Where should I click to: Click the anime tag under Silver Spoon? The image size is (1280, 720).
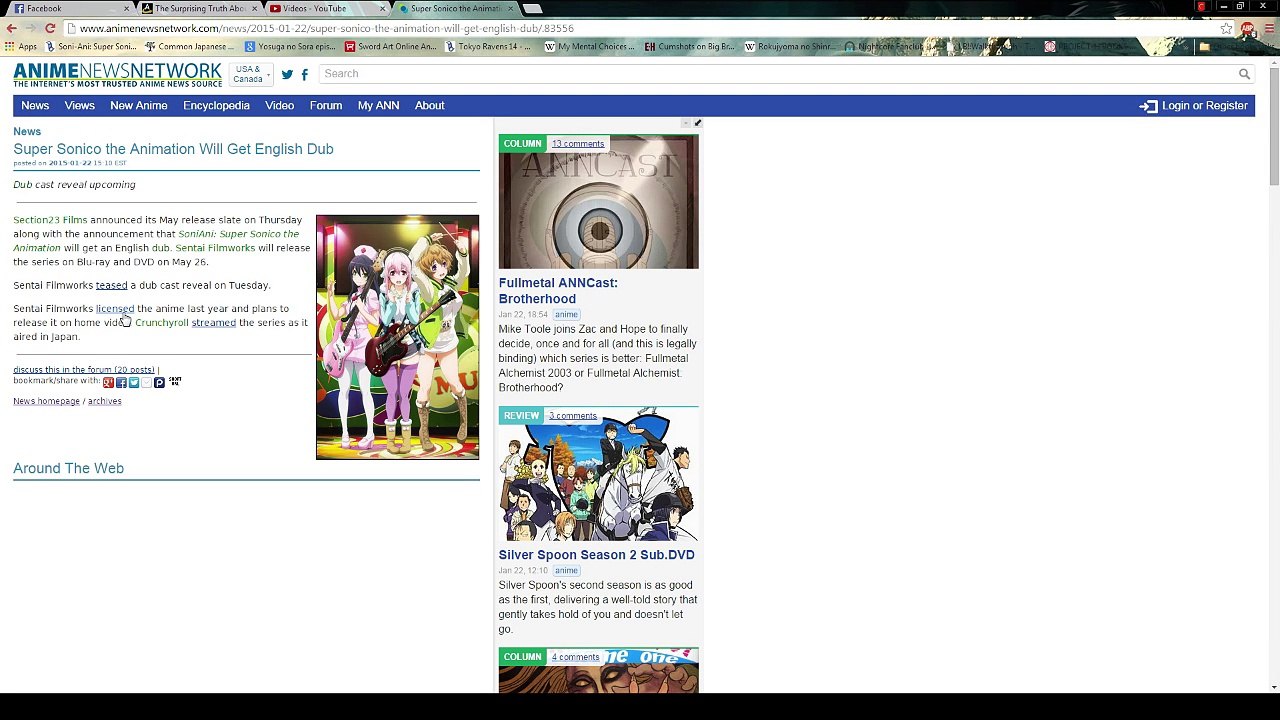[566, 571]
